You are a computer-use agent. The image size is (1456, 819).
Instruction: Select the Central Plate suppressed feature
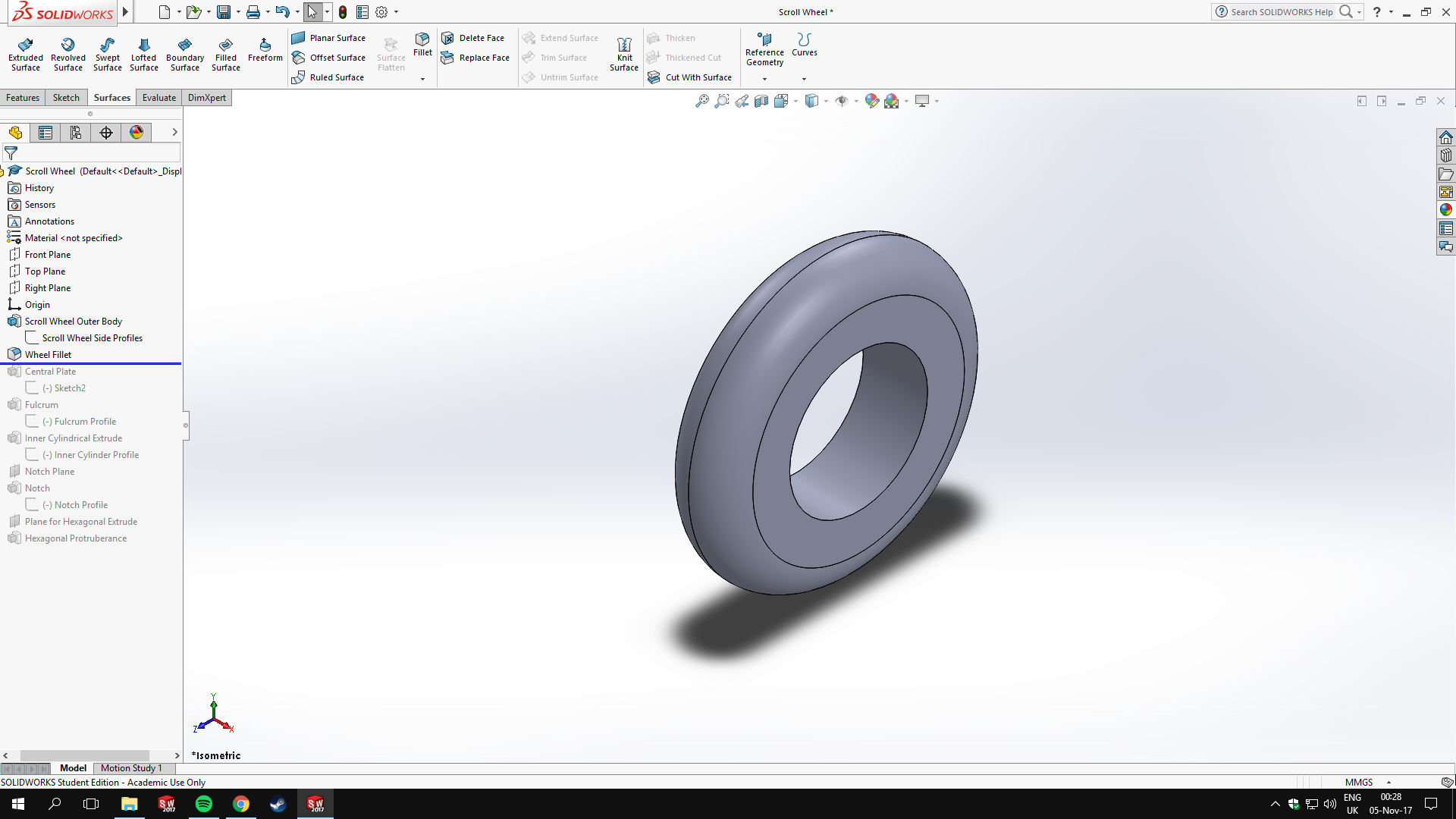(50, 372)
